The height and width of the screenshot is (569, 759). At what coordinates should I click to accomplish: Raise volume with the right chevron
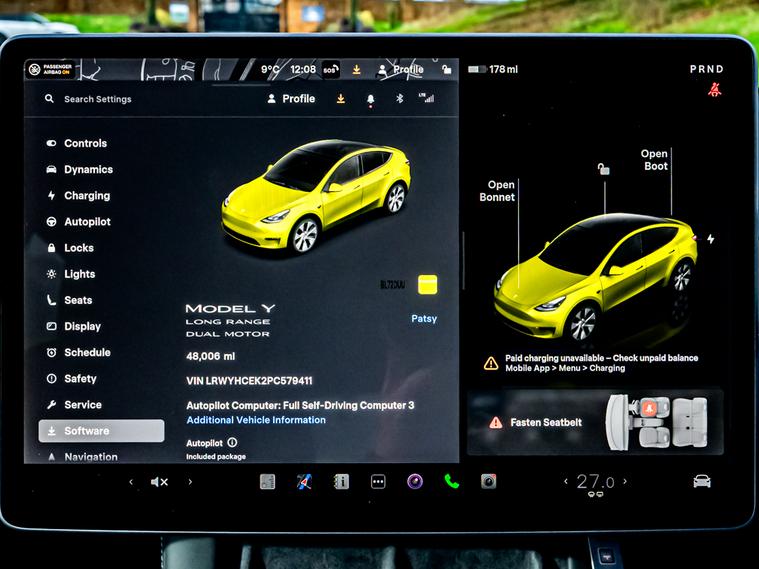click(190, 482)
